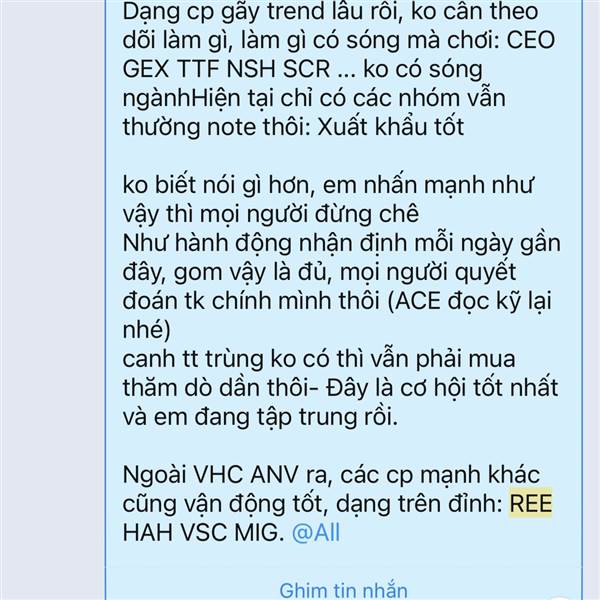600x600 pixels.
Task: Open the @All mention
Action: pyautogui.click(x=316, y=532)
